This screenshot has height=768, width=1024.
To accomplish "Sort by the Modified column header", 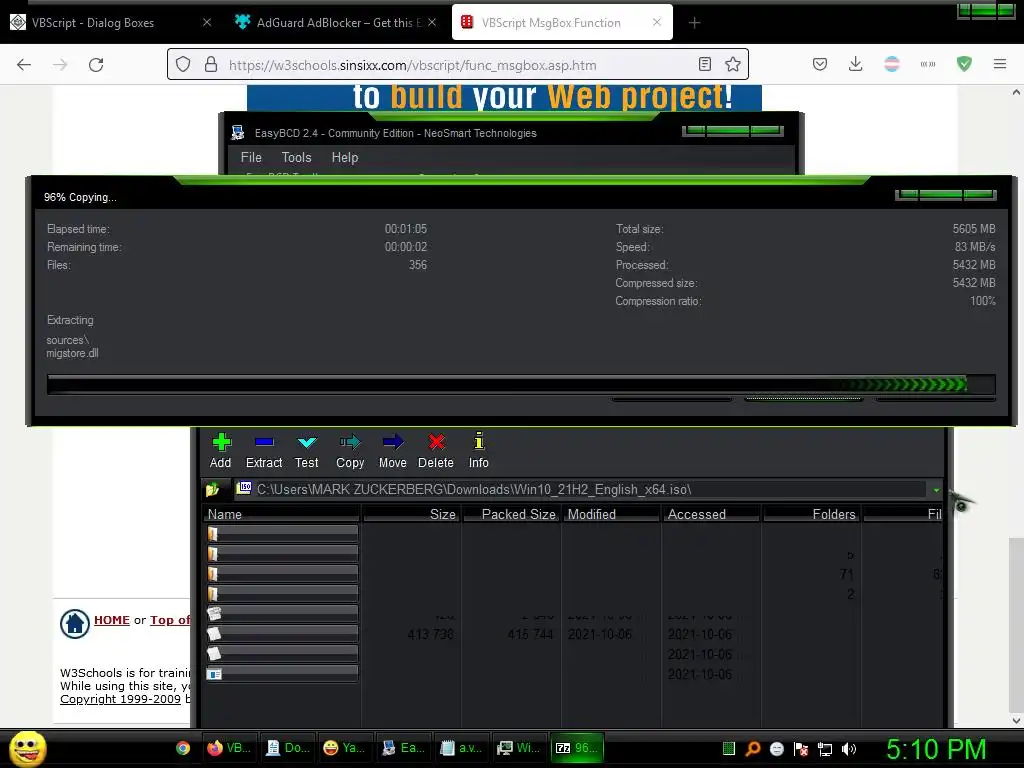I will (611, 514).
